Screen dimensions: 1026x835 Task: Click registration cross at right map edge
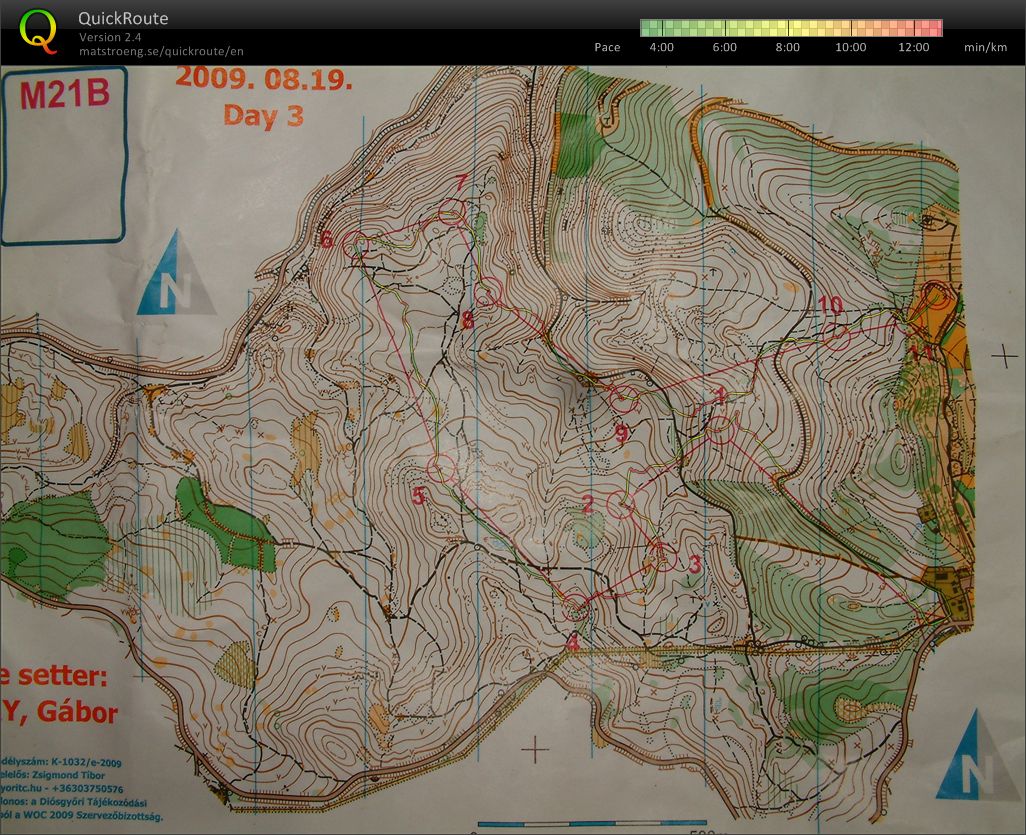click(1004, 355)
